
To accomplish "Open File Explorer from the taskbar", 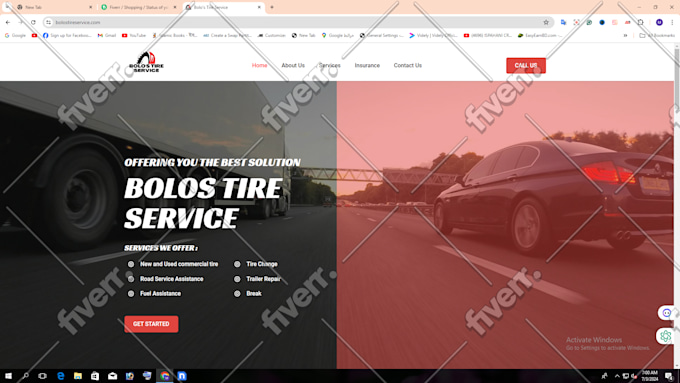I will pos(78,376).
